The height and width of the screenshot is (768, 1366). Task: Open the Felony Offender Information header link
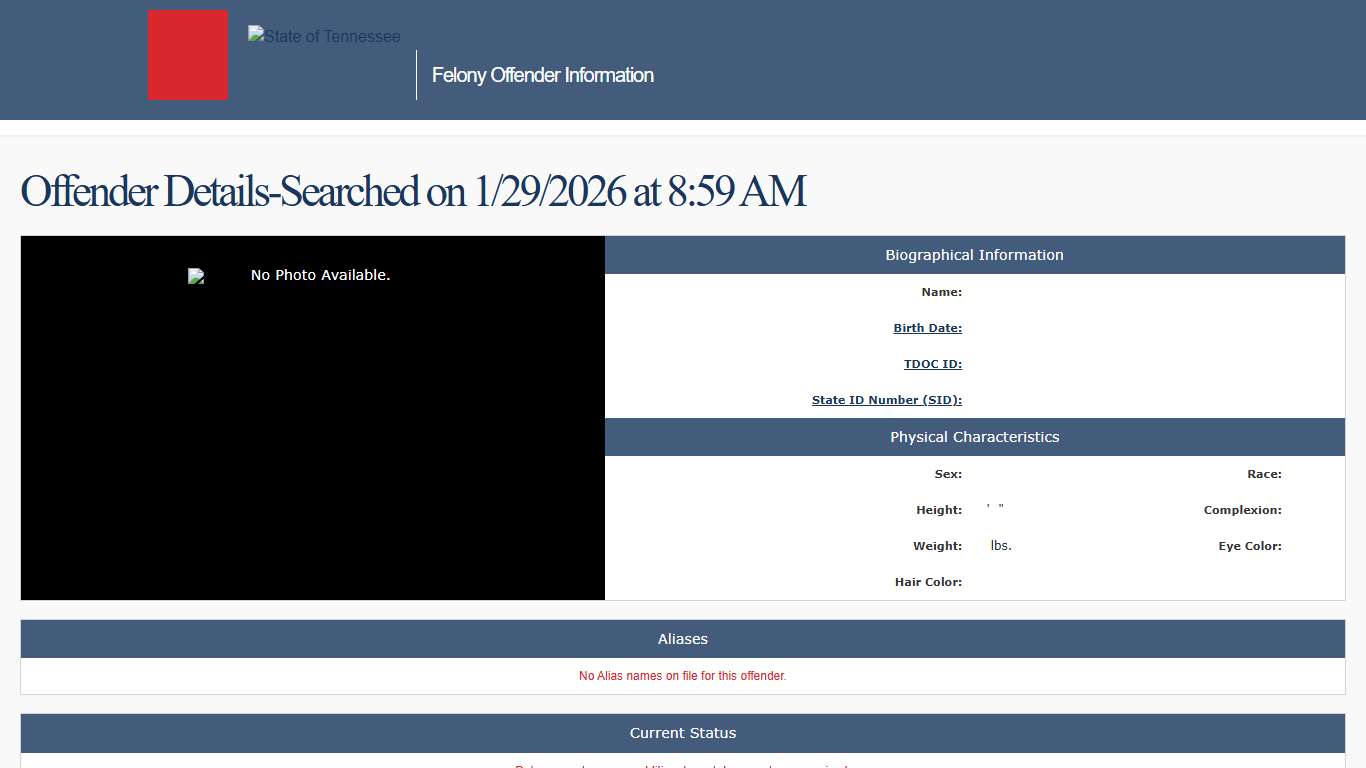pos(542,75)
